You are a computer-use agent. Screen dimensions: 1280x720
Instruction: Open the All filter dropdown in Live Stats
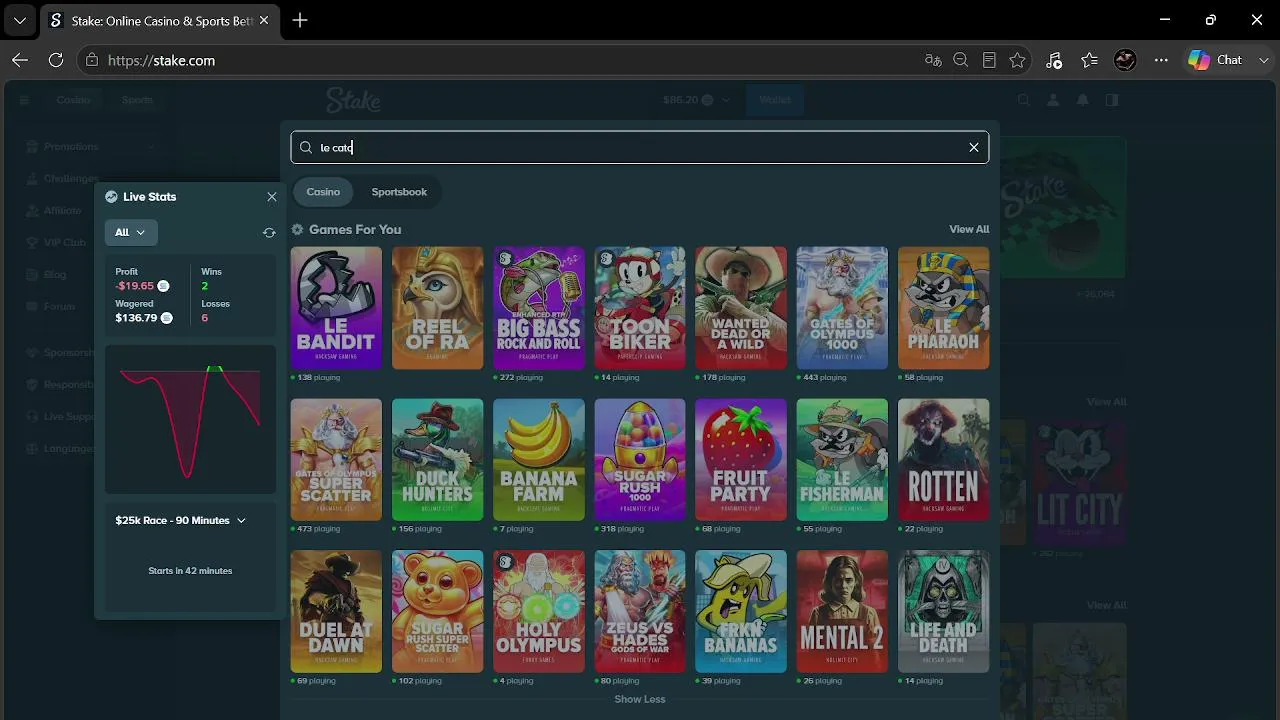(x=130, y=232)
